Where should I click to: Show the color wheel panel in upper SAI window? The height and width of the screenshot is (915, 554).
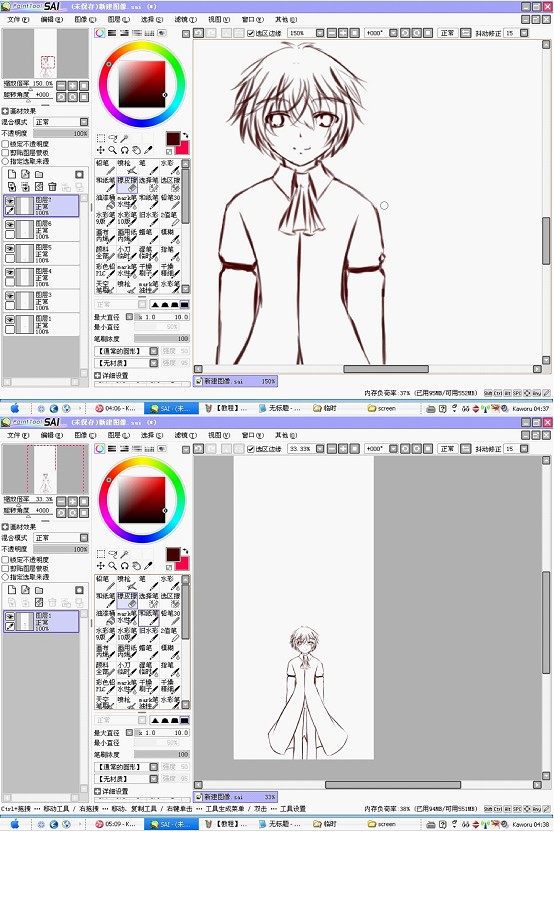pyautogui.click(x=100, y=33)
